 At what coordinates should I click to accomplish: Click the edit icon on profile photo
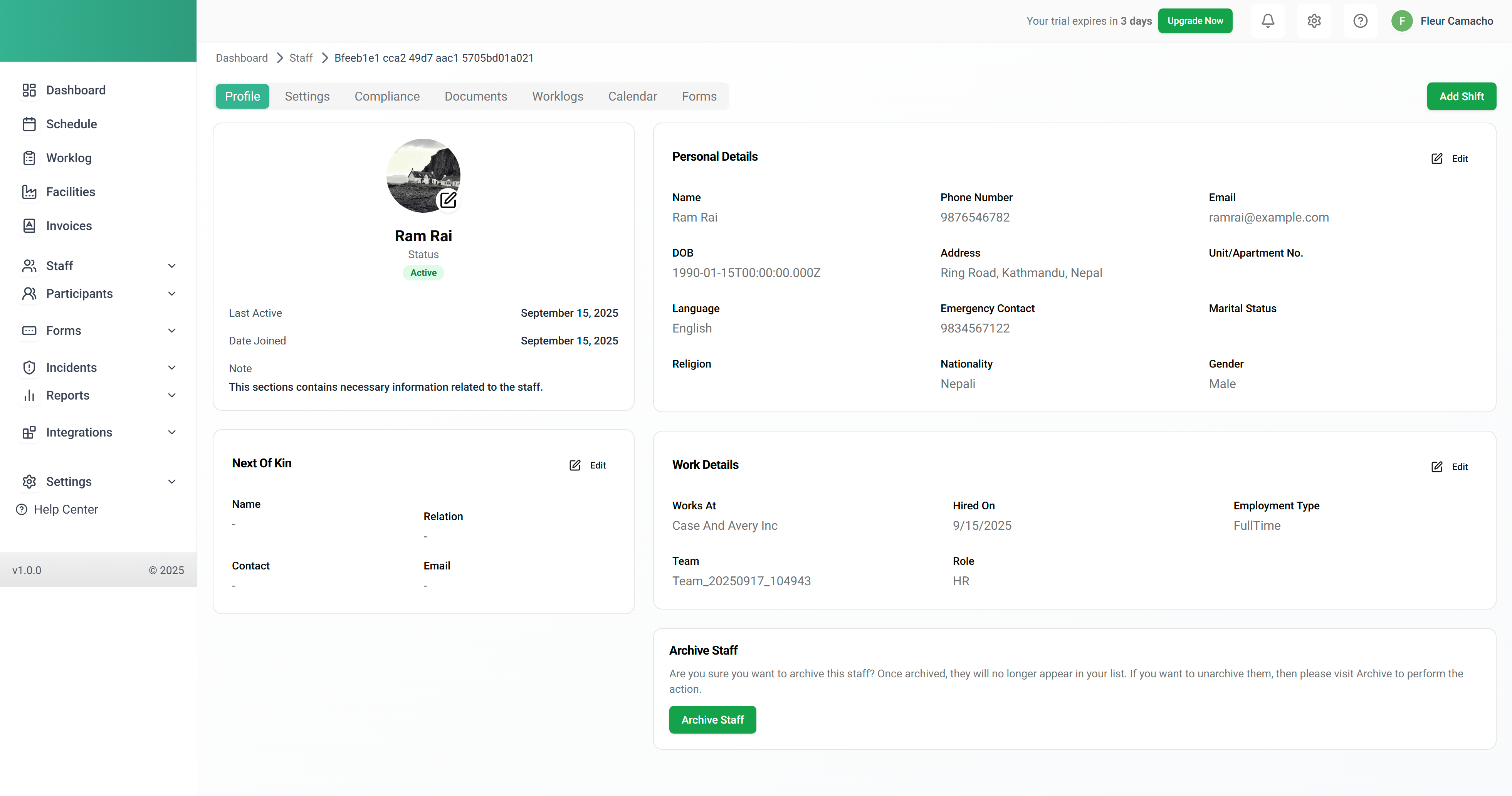pos(448,200)
